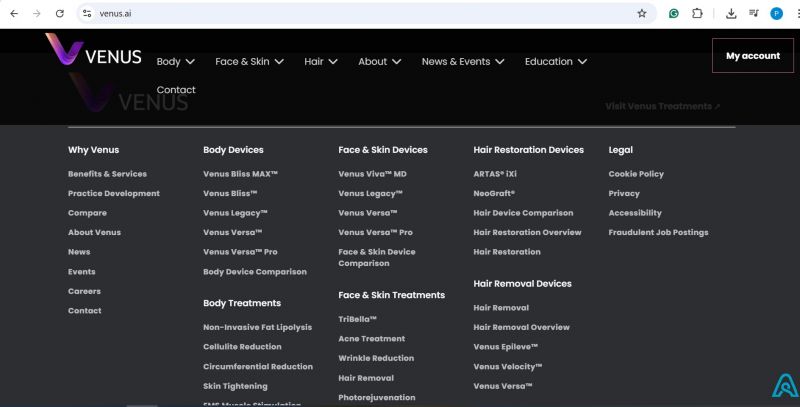Viewport: 800px width, 407px height.
Task: Open Photorejuvenation link
Action: (x=377, y=398)
